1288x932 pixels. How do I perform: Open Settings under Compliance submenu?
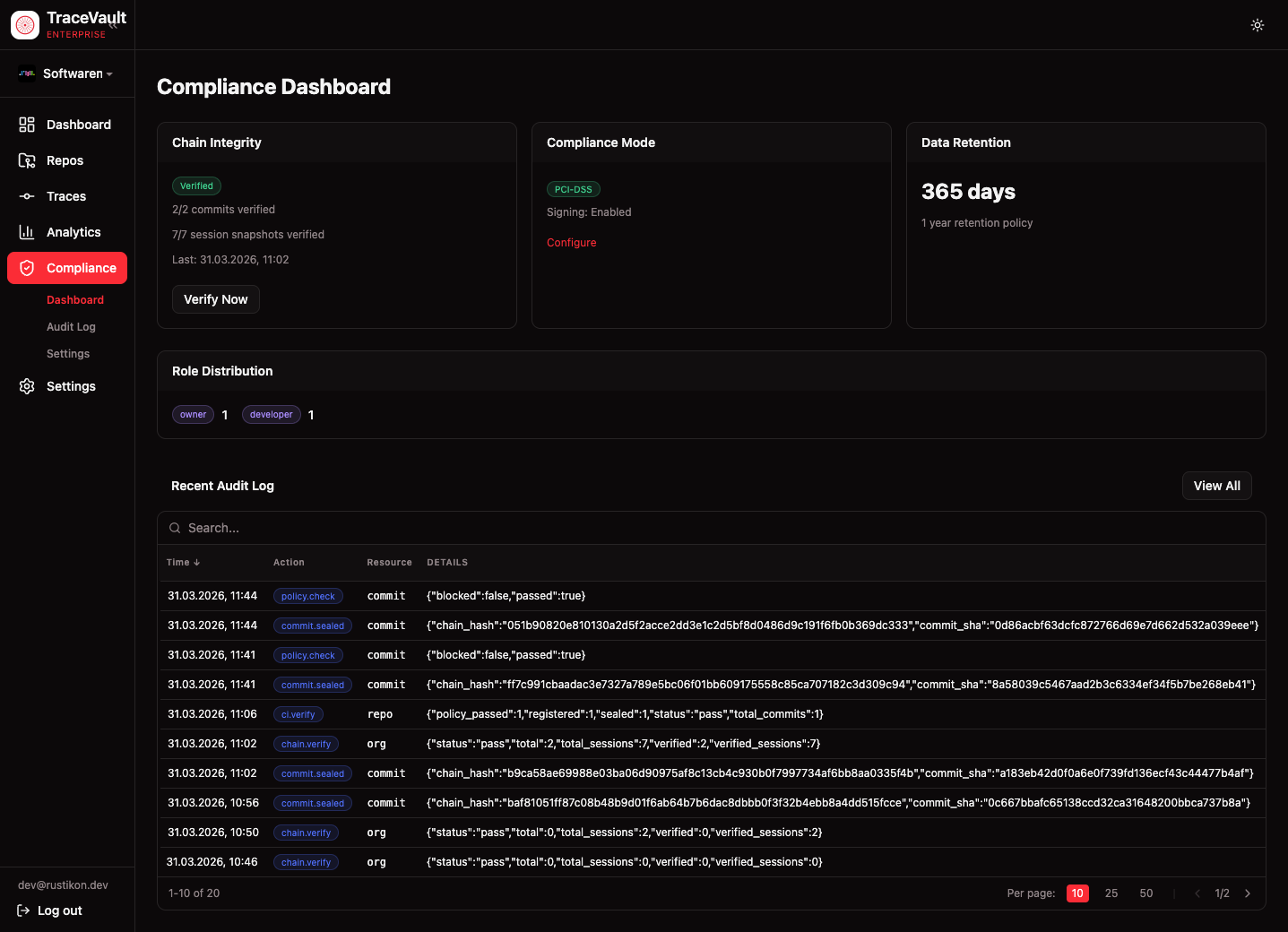coord(68,354)
